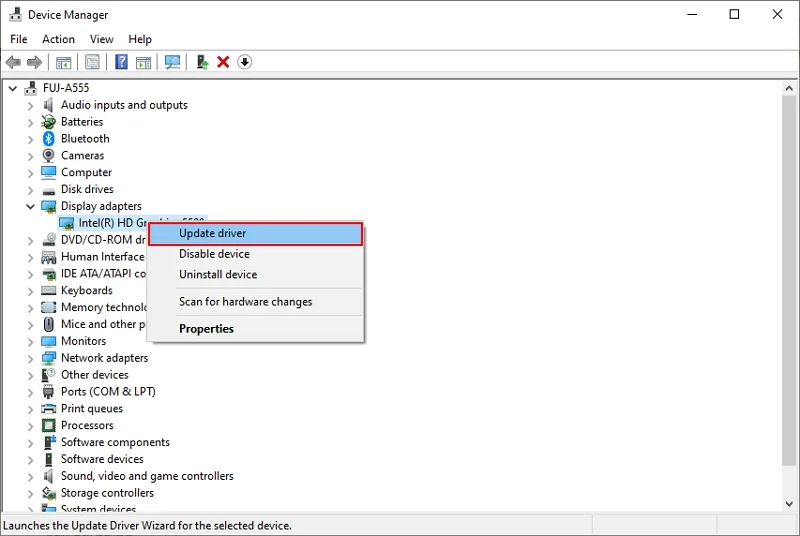Open Properties from the context menu
Viewport: 800px width, 536px height.
[256, 329]
